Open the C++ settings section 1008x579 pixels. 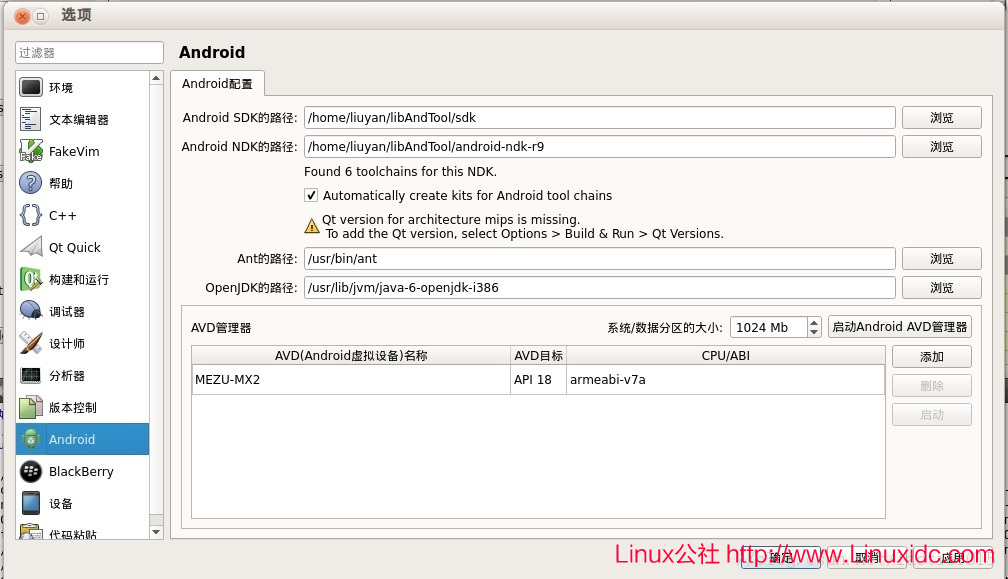click(x=62, y=215)
